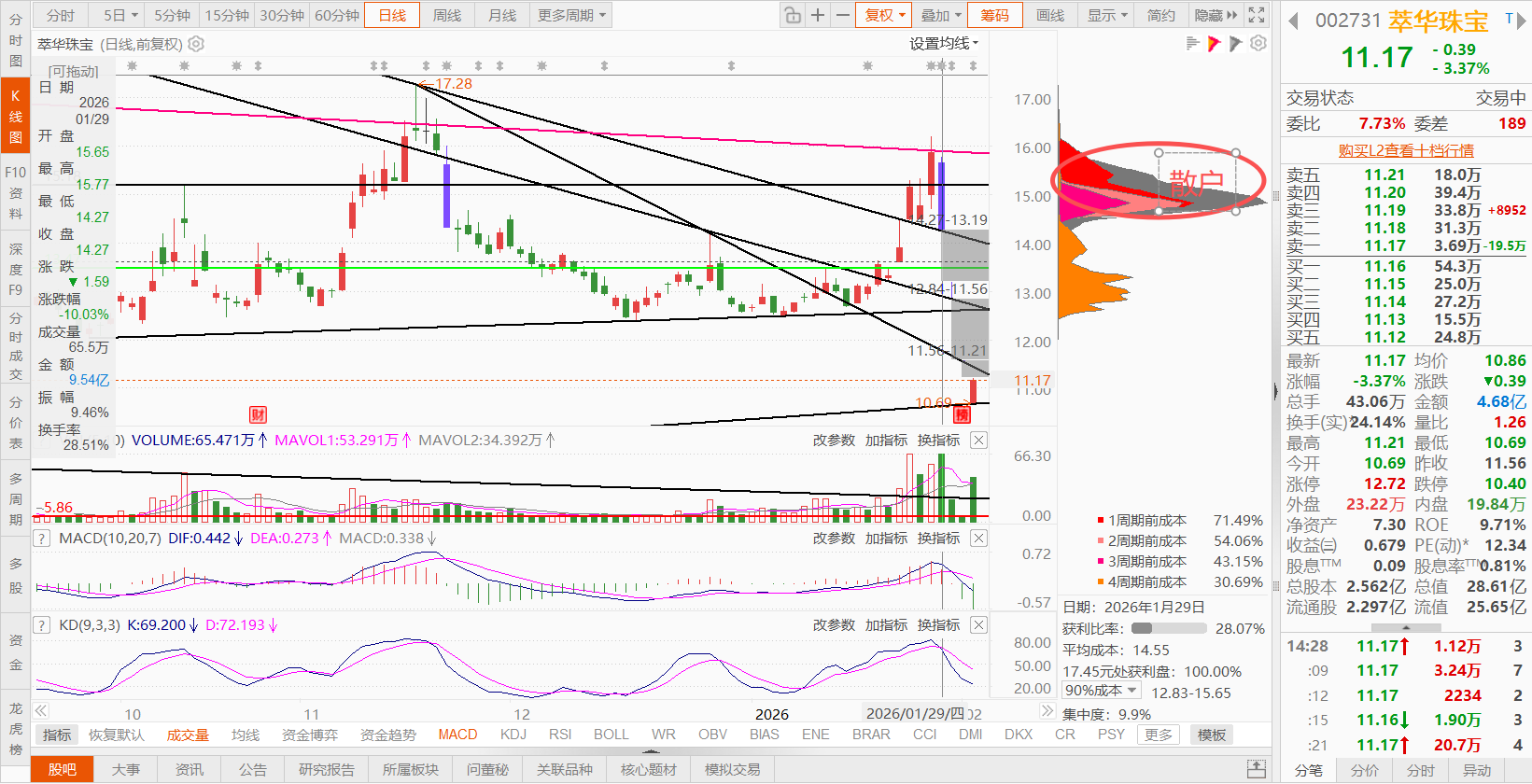Image resolution: width=1532 pixels, height=784 pixels.
Task: Toggle the MACD indicator at bottom bar
Action: [457, 735]
